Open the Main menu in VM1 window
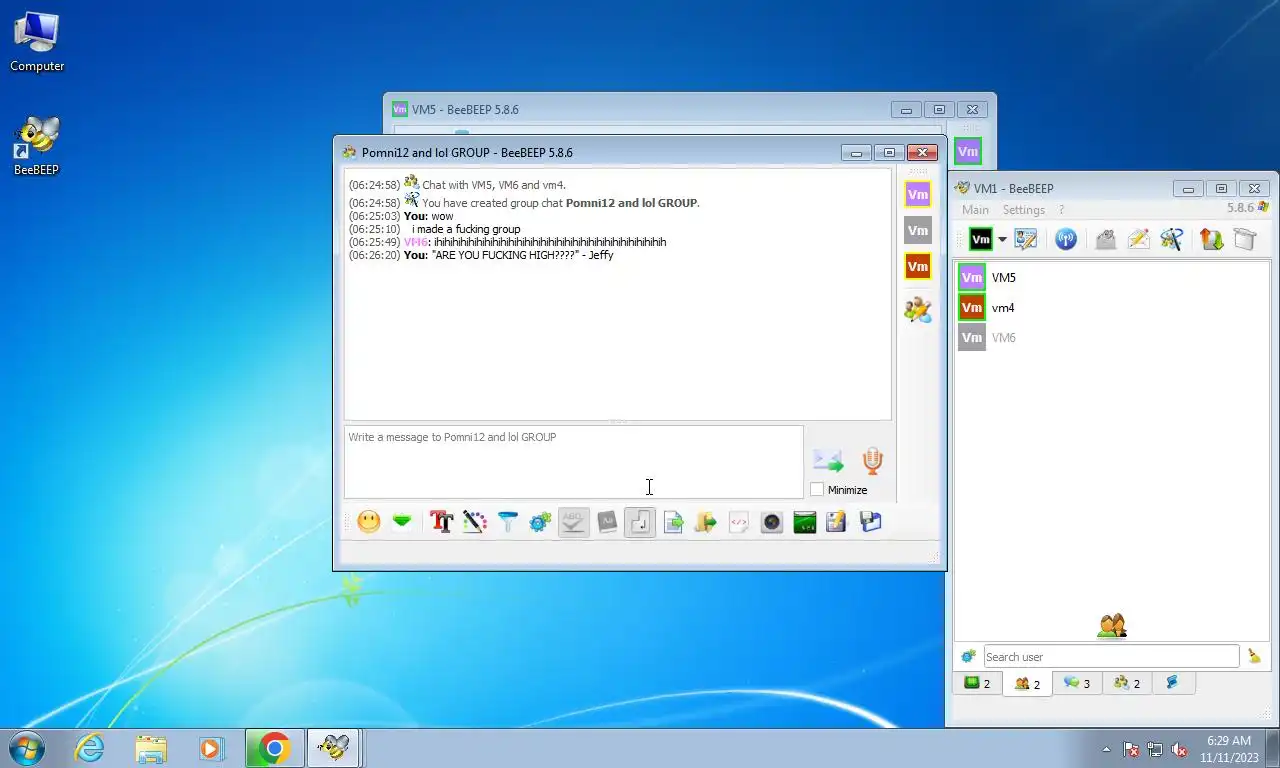Screen dimensions: 1280x768 [975, 210]
